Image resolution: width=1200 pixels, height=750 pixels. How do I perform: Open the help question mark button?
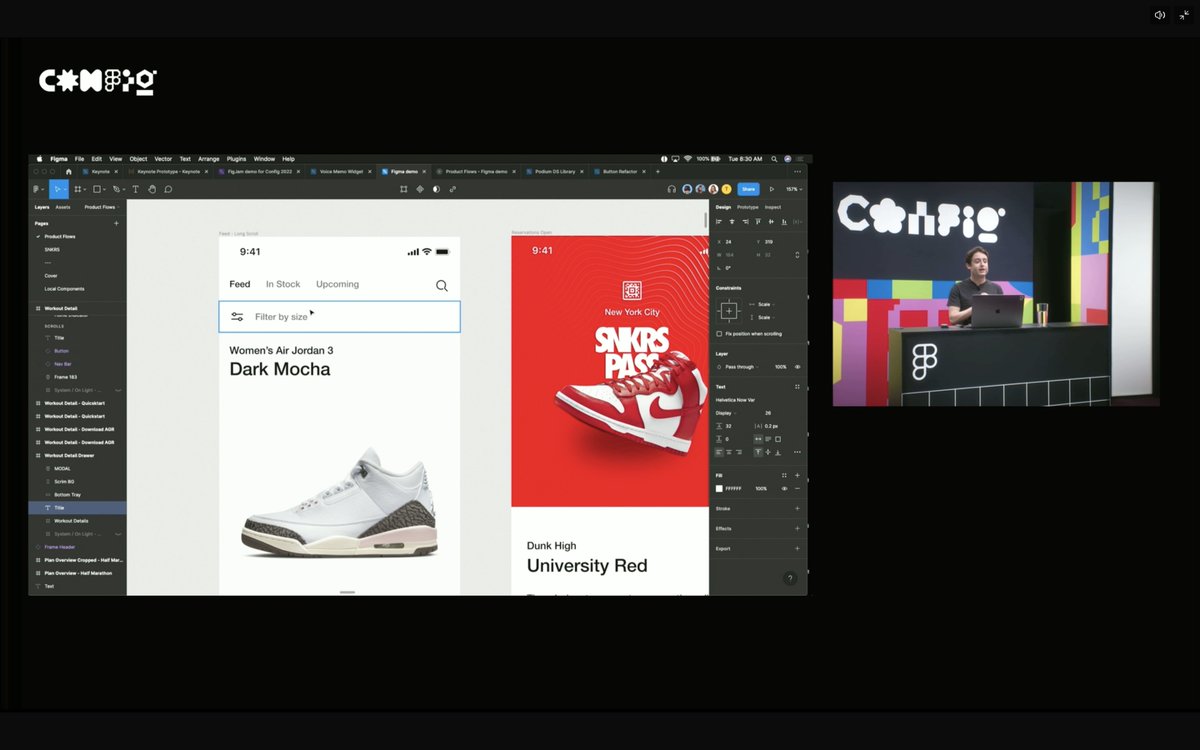[x=790, y=578]
